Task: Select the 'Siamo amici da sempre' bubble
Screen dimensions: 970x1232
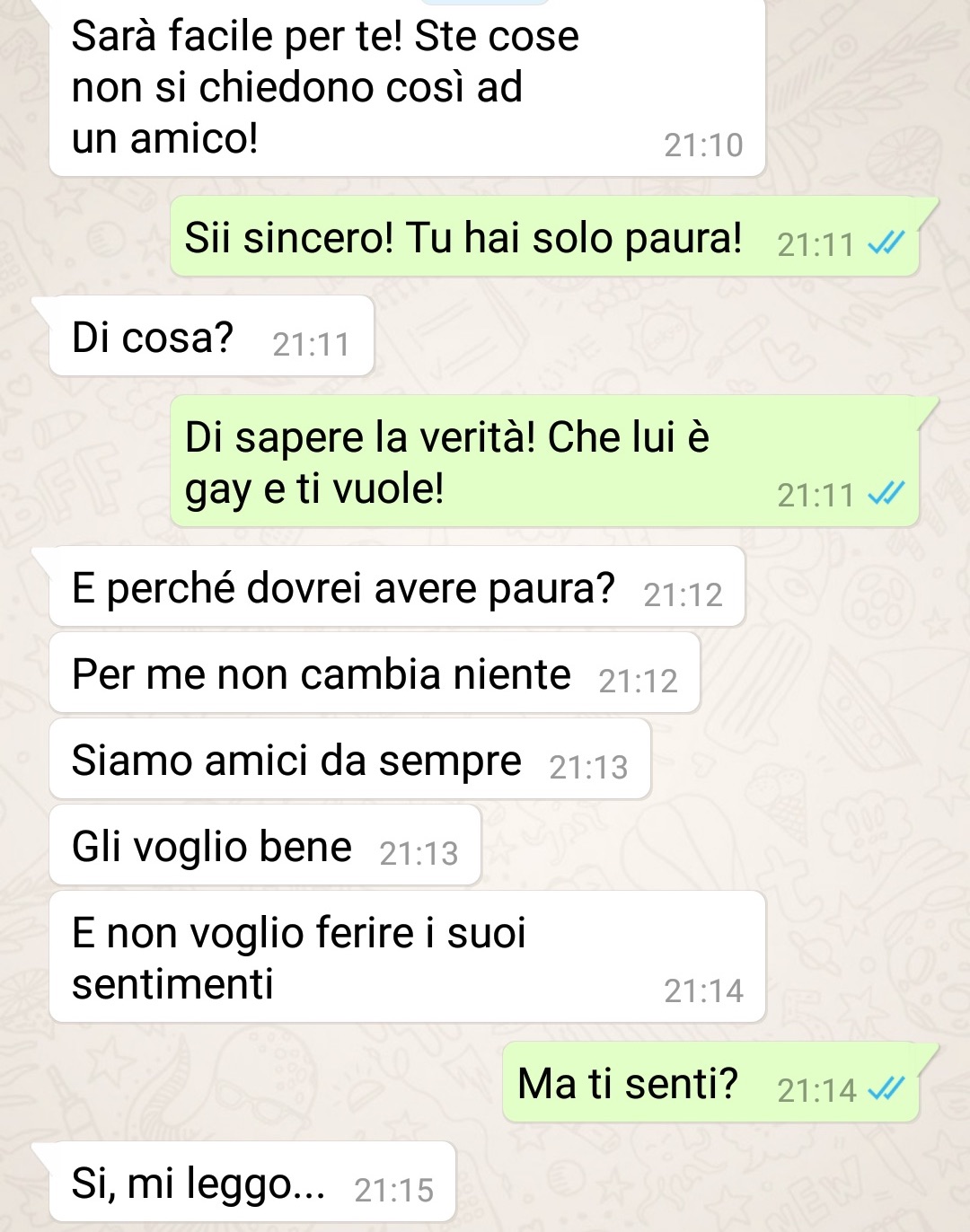Action: 350,759
